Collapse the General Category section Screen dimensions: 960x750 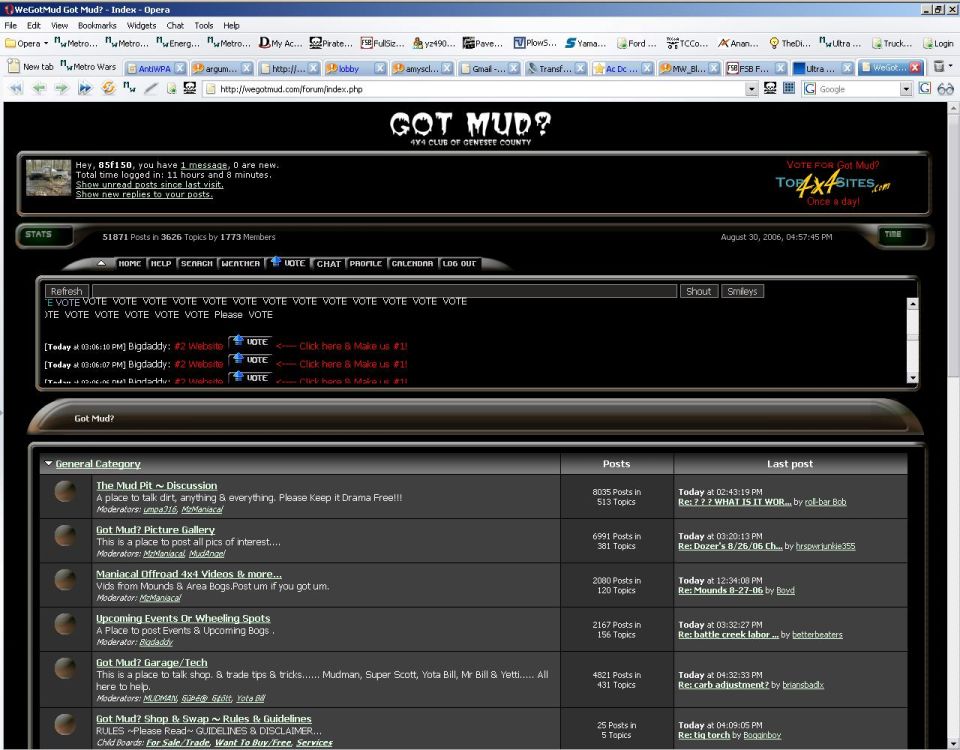[x=48, y=463]
